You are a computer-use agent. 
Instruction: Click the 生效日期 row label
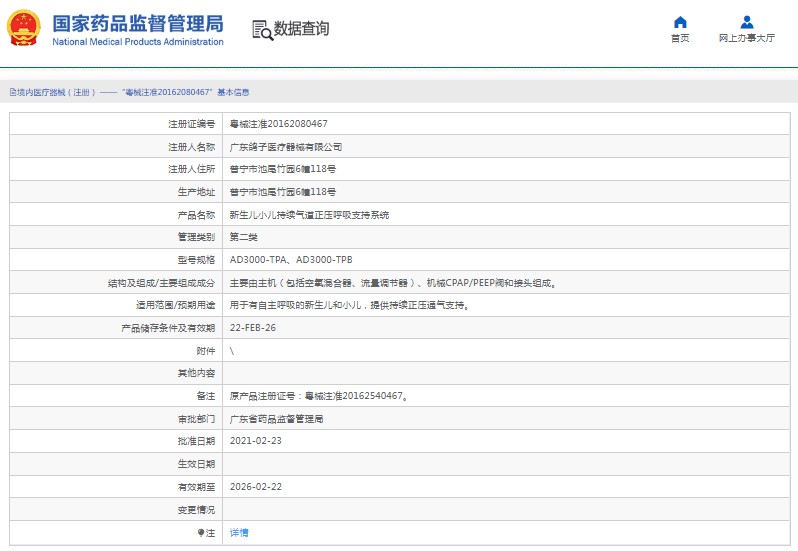point(196,464)
